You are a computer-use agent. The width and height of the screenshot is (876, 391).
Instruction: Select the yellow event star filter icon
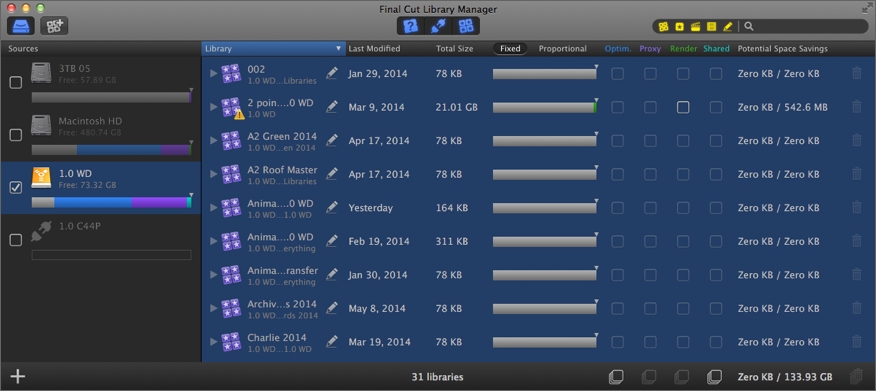point(679,26)
